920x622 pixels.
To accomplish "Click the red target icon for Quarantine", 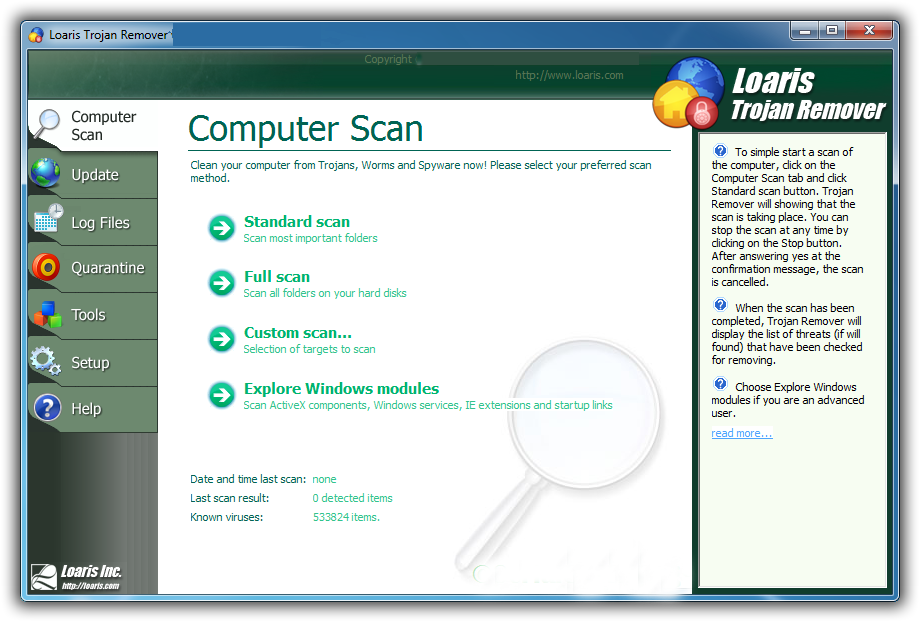I will coord(46,267).
